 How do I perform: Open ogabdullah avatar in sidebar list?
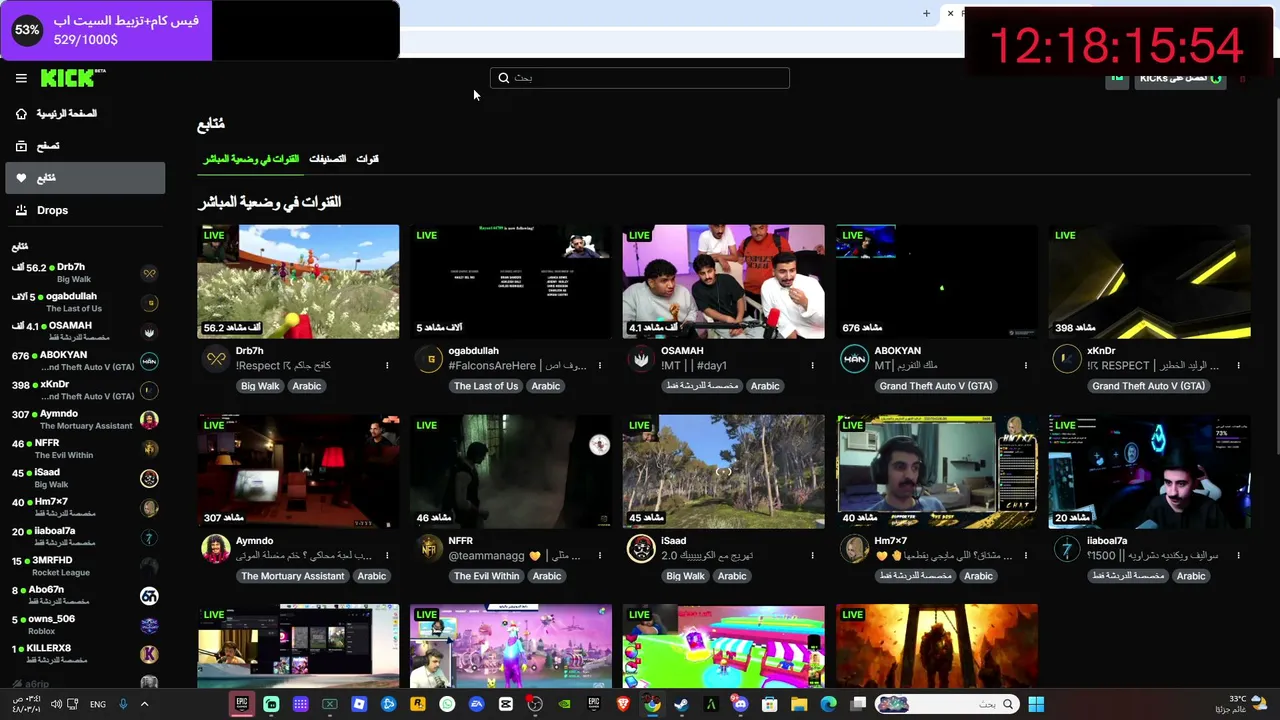click(x=149, y=303)
